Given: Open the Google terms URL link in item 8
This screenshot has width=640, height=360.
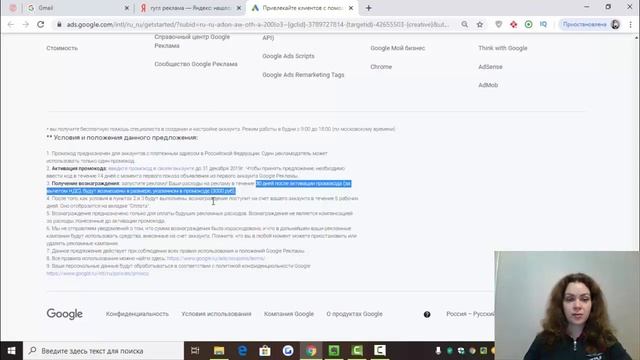Looking at the screenshot, I should click(216, 258).
